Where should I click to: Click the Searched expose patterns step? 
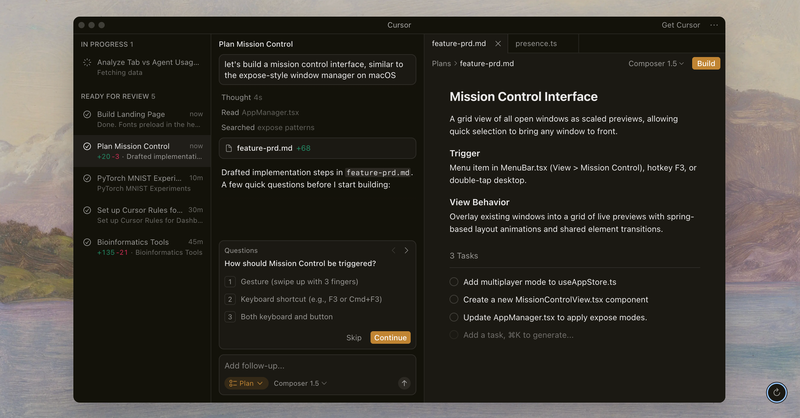click(268, 127)
